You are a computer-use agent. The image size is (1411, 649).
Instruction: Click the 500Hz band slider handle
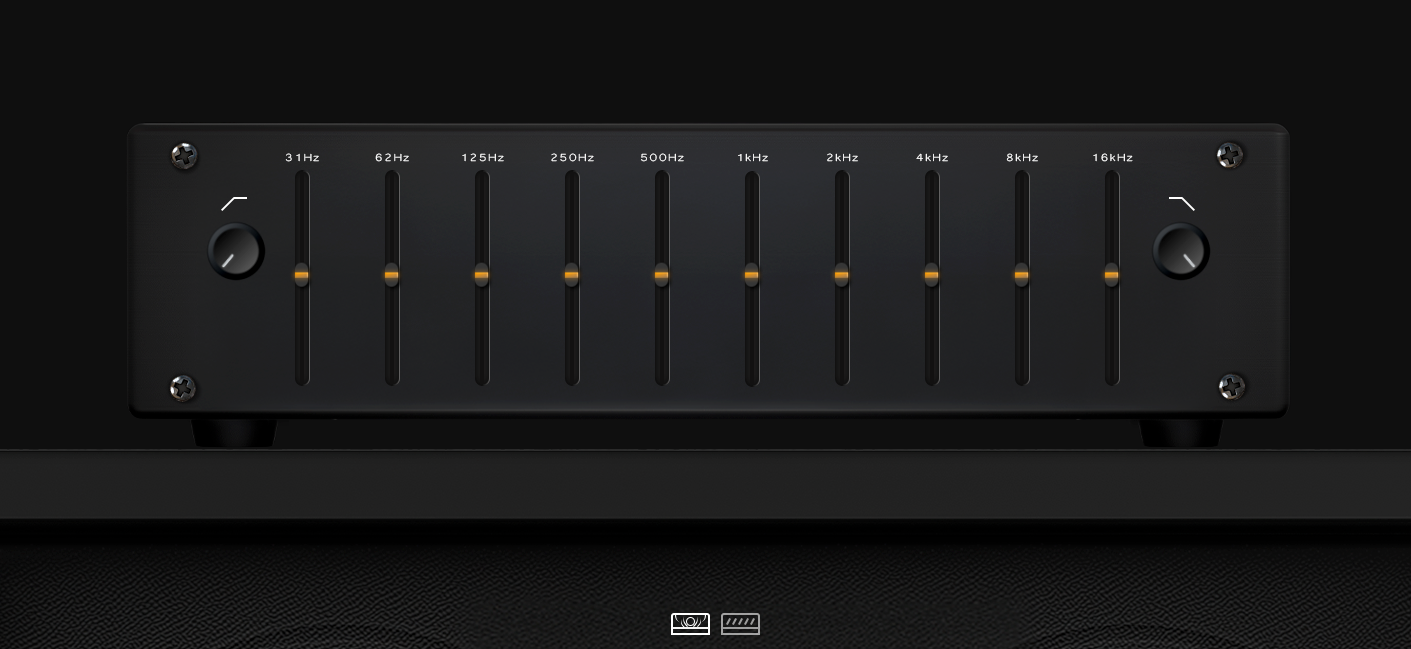click(x=661, y=275)
